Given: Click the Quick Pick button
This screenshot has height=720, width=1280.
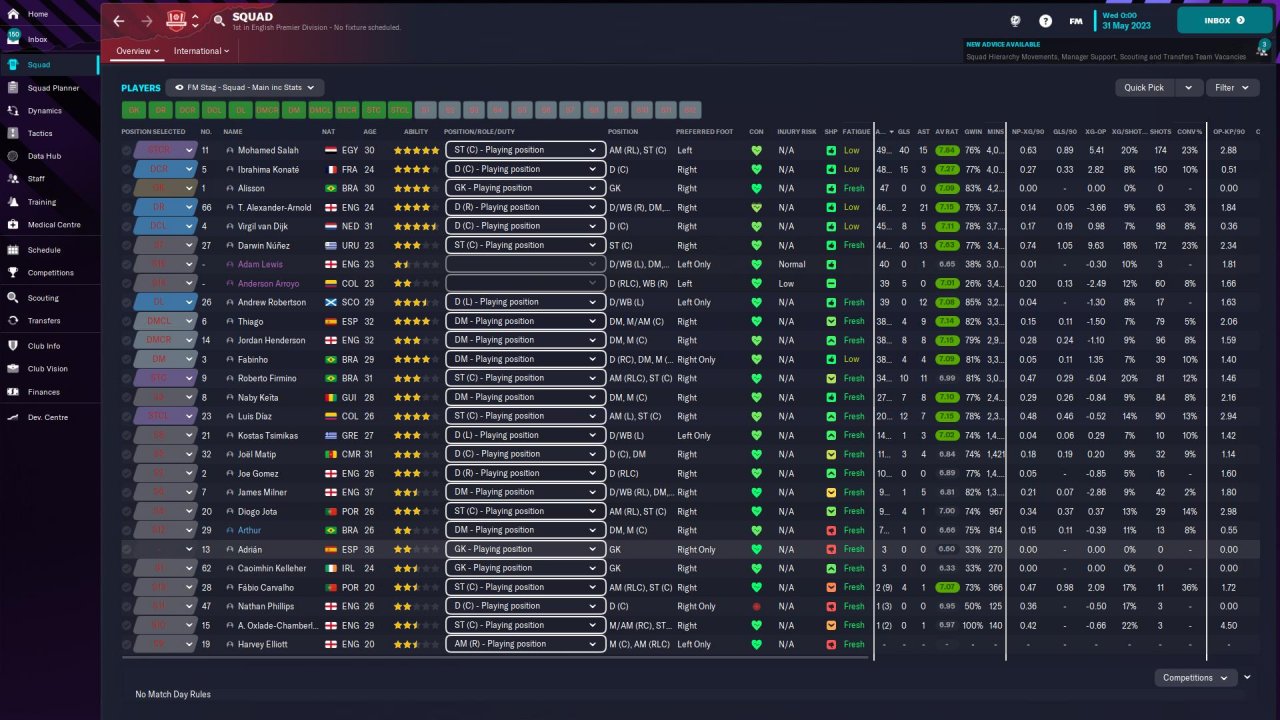Looking at the screenshot, I should coord(1145,88).
